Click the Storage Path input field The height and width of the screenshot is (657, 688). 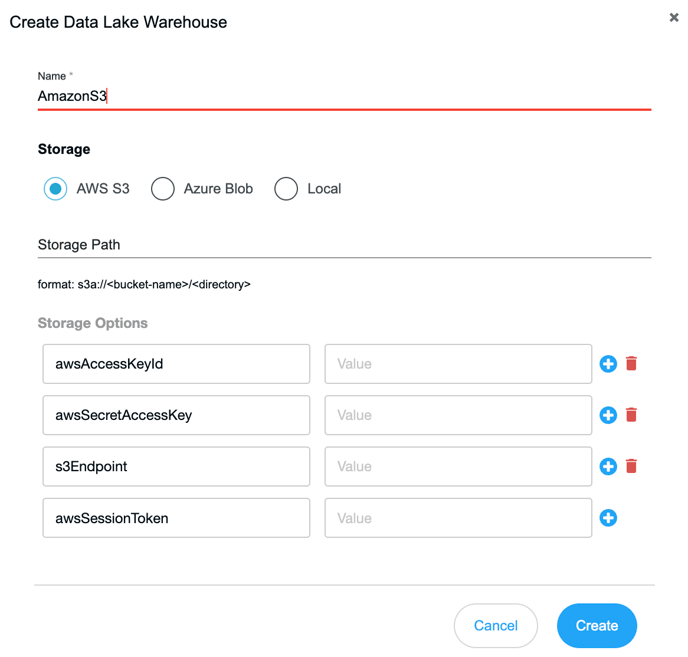click(344, 245)
